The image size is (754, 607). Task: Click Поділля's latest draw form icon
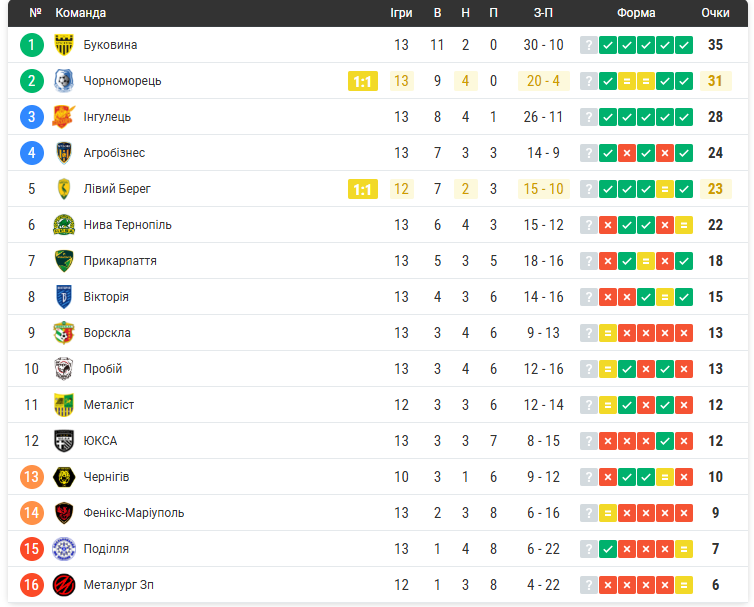pos(684,549)
